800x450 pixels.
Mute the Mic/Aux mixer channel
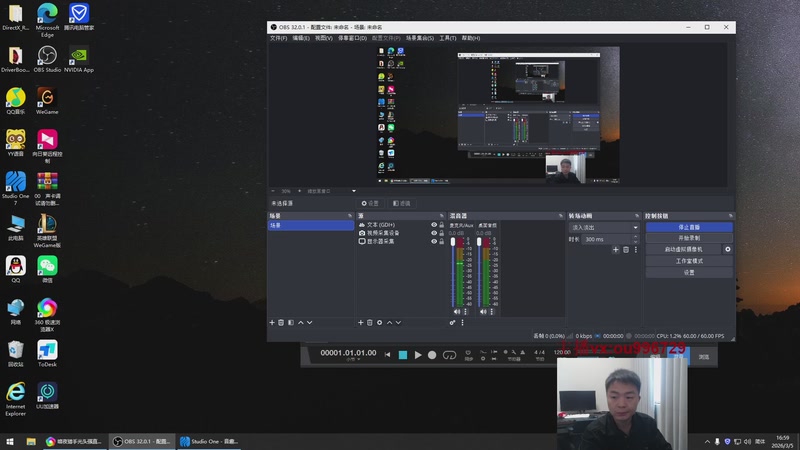coord(457,312)
